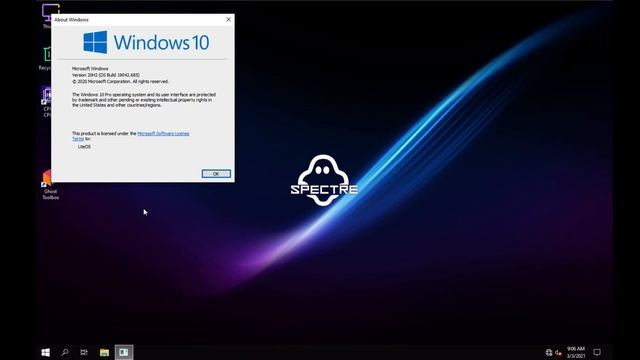This screenshot has height=360, width=640.
Task: Open taskbar Search magnifier
Action: click(65, 352)
